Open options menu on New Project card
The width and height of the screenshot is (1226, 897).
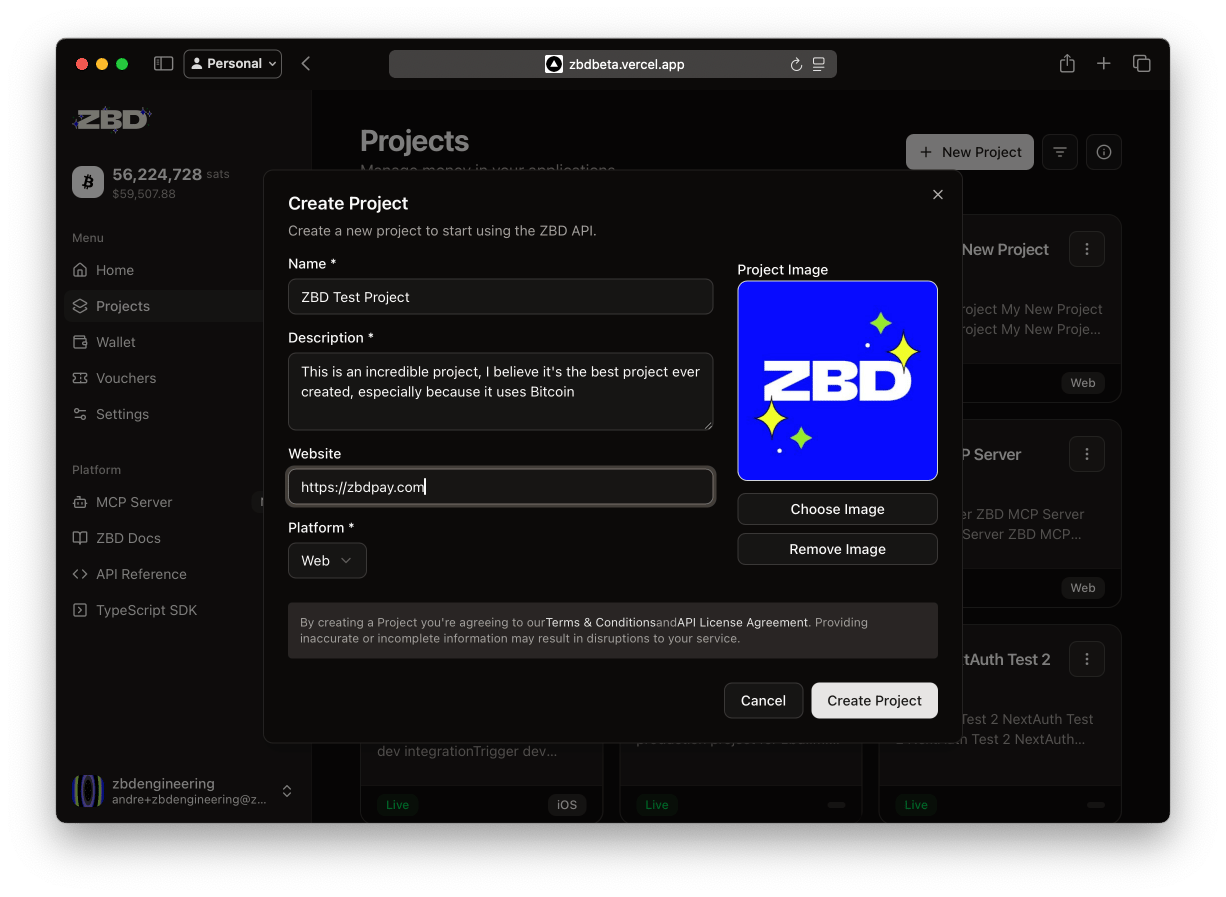click(1087, 250)
